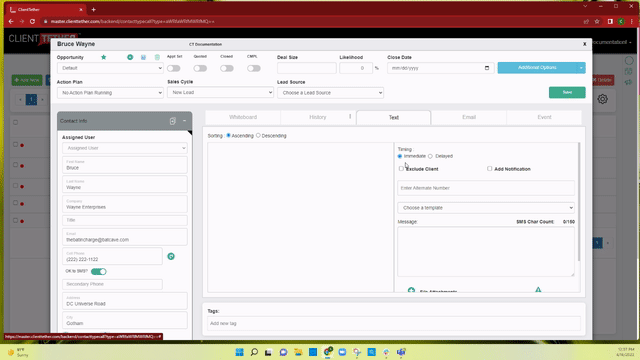Open Zoom from the taskbar
This screenshot has width=640, height=360.
tap(342, 352)
